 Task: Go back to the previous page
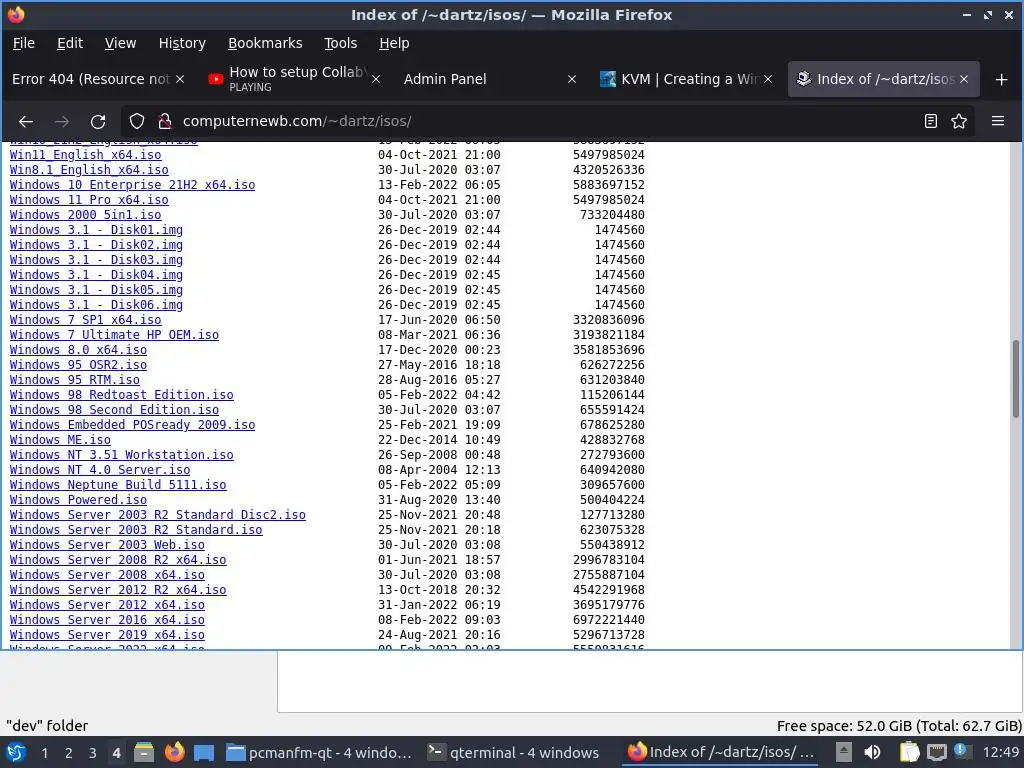click(x=26, y=121)
